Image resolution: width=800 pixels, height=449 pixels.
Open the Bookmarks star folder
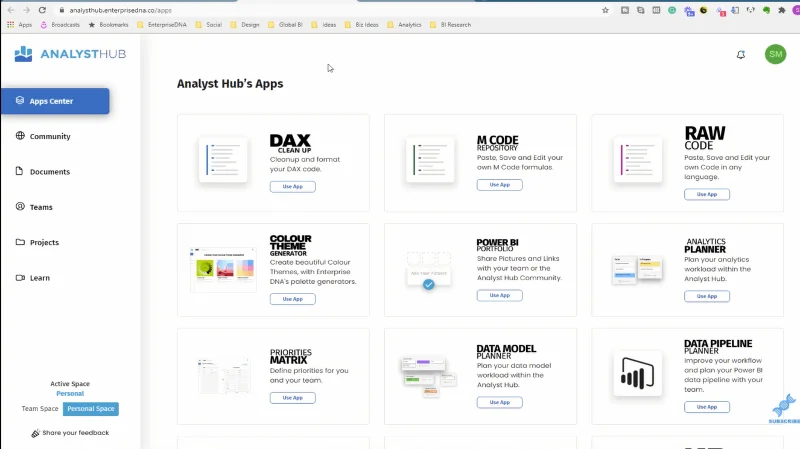[x=108, y=24]
